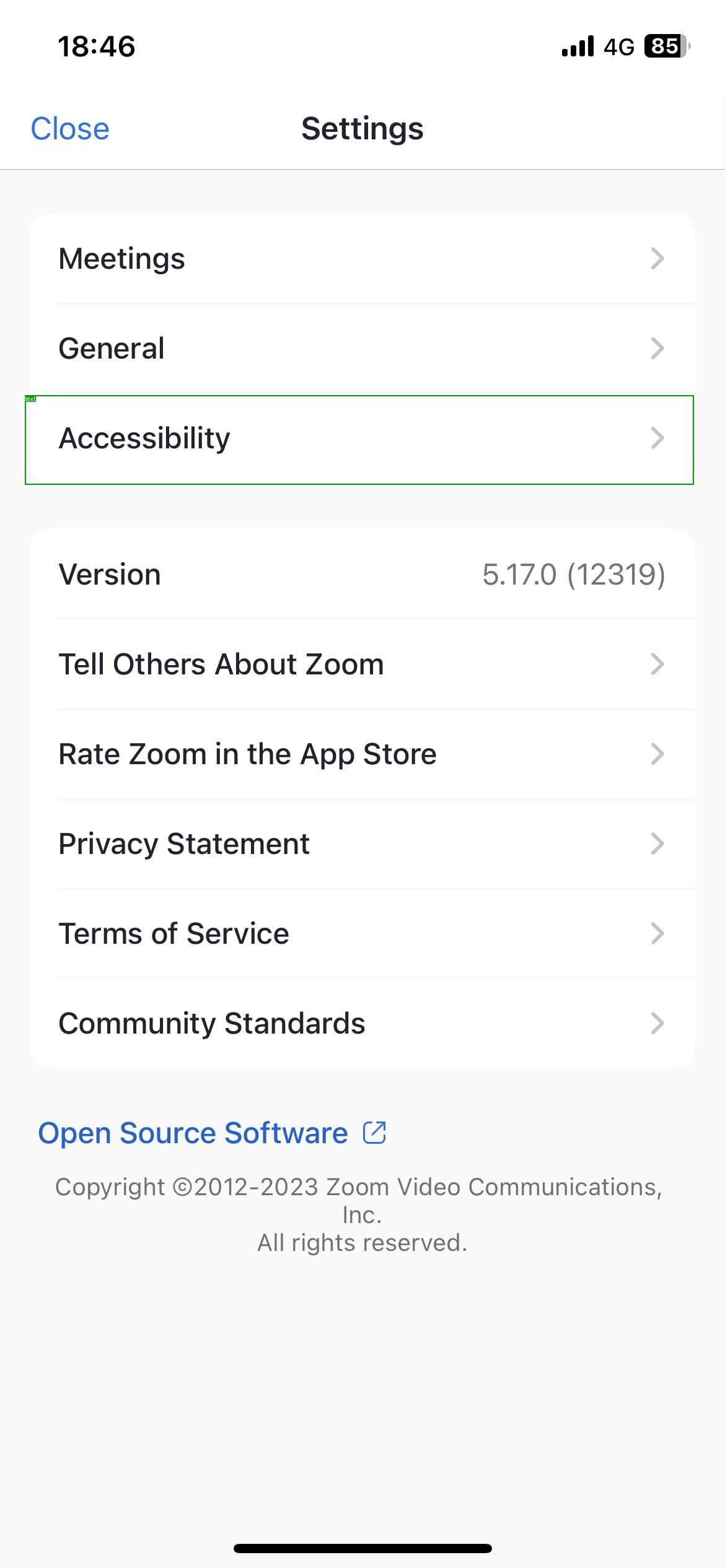
Task: Expand the General settings section
Action: [362, 348]
